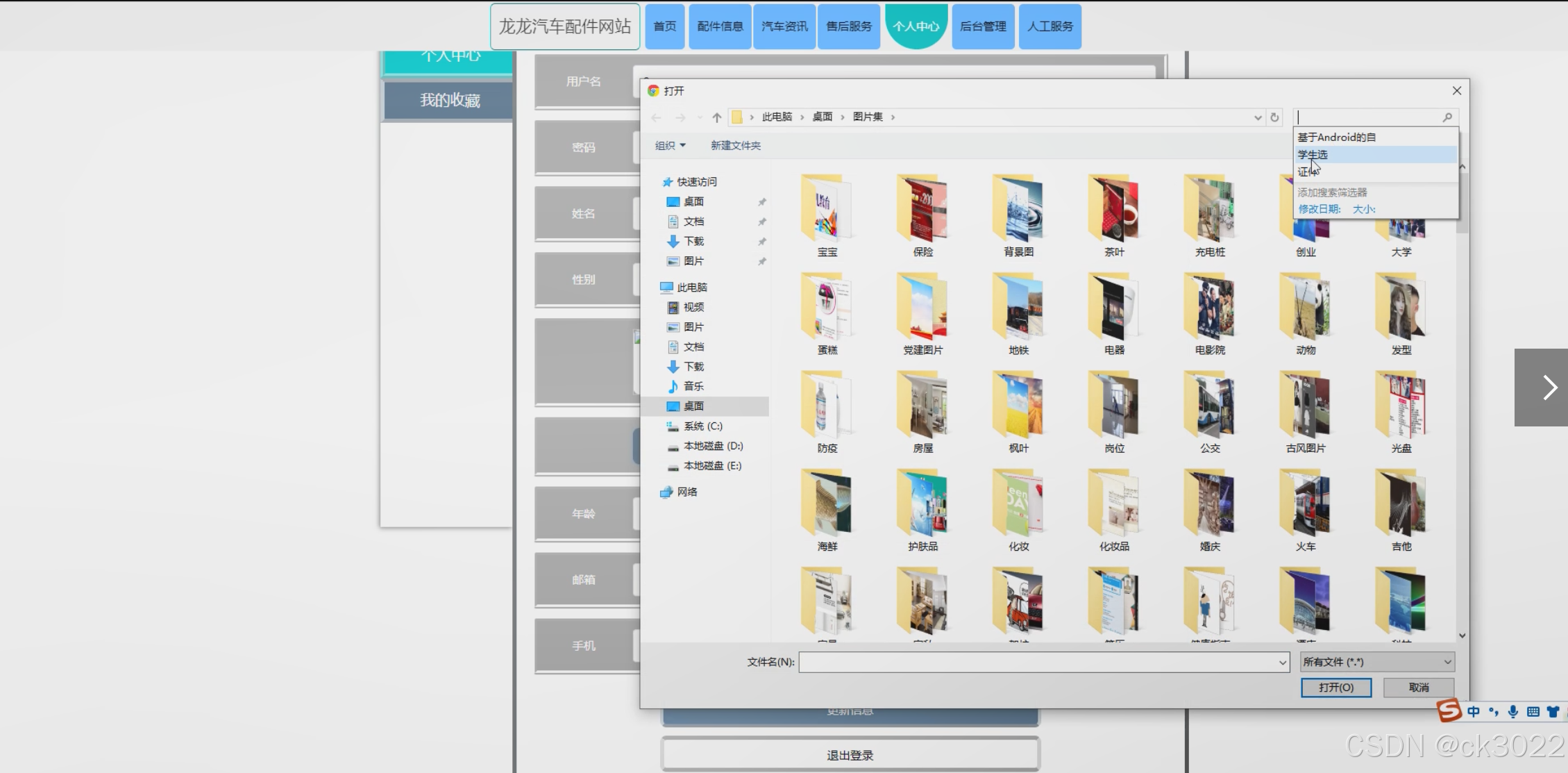
Task: Expand the address bar history dropdown
Action: pyautogui.click(x=1258, y=117)
